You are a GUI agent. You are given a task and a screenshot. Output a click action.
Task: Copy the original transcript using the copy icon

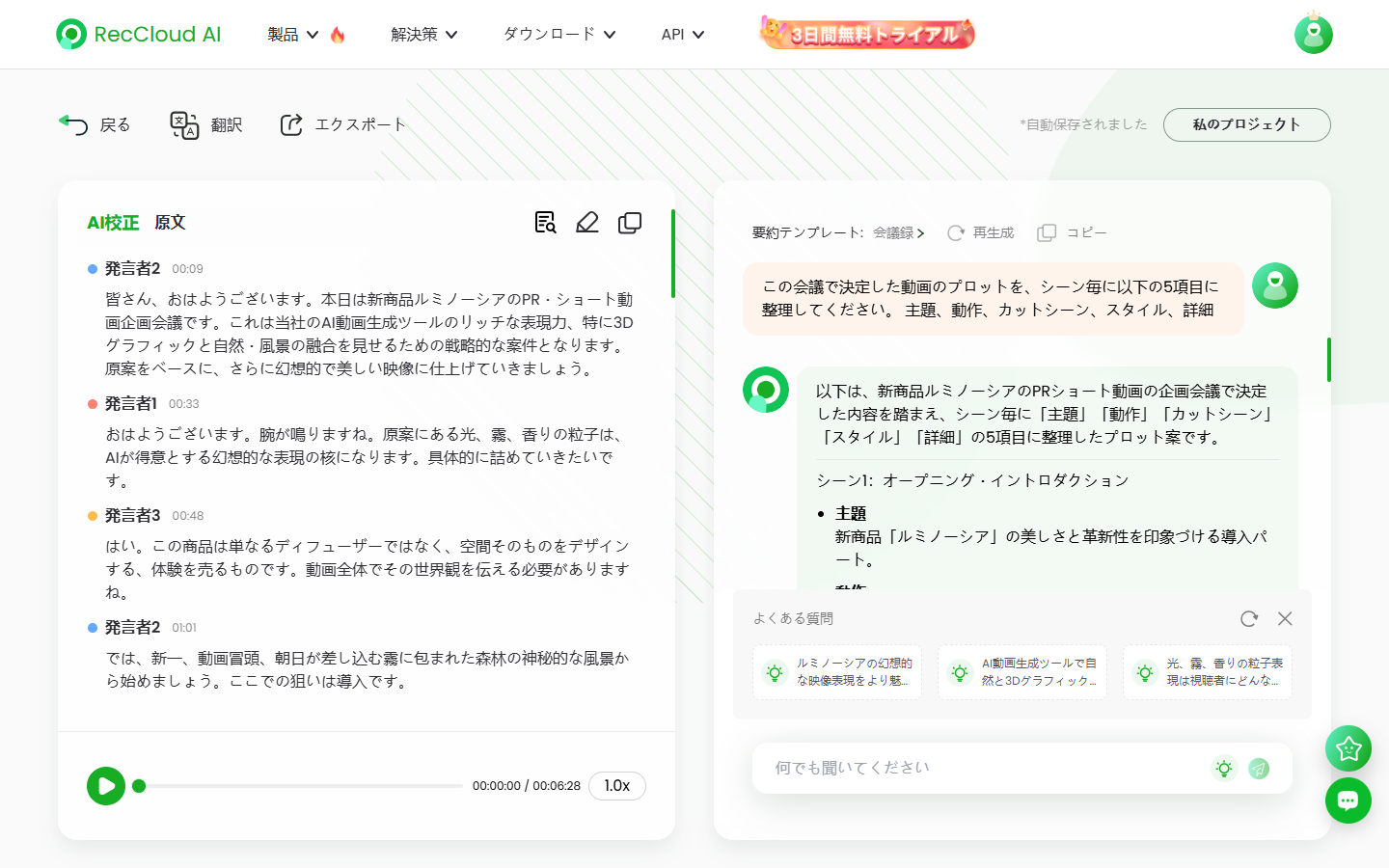(x=630, y=222)
